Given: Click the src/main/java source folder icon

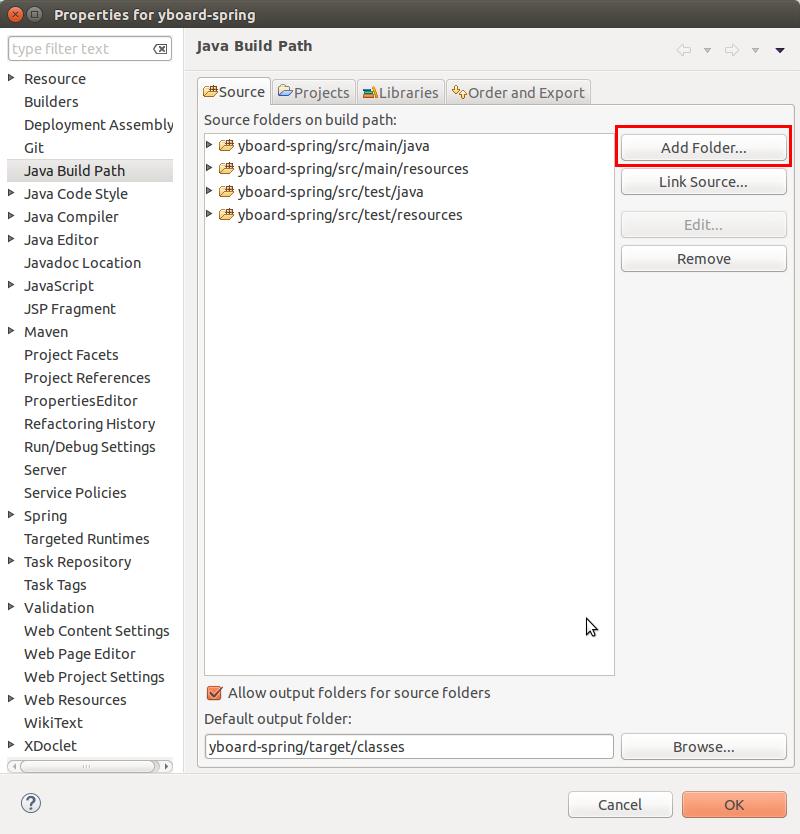Looking at the screenshot, I should [227, 145].
